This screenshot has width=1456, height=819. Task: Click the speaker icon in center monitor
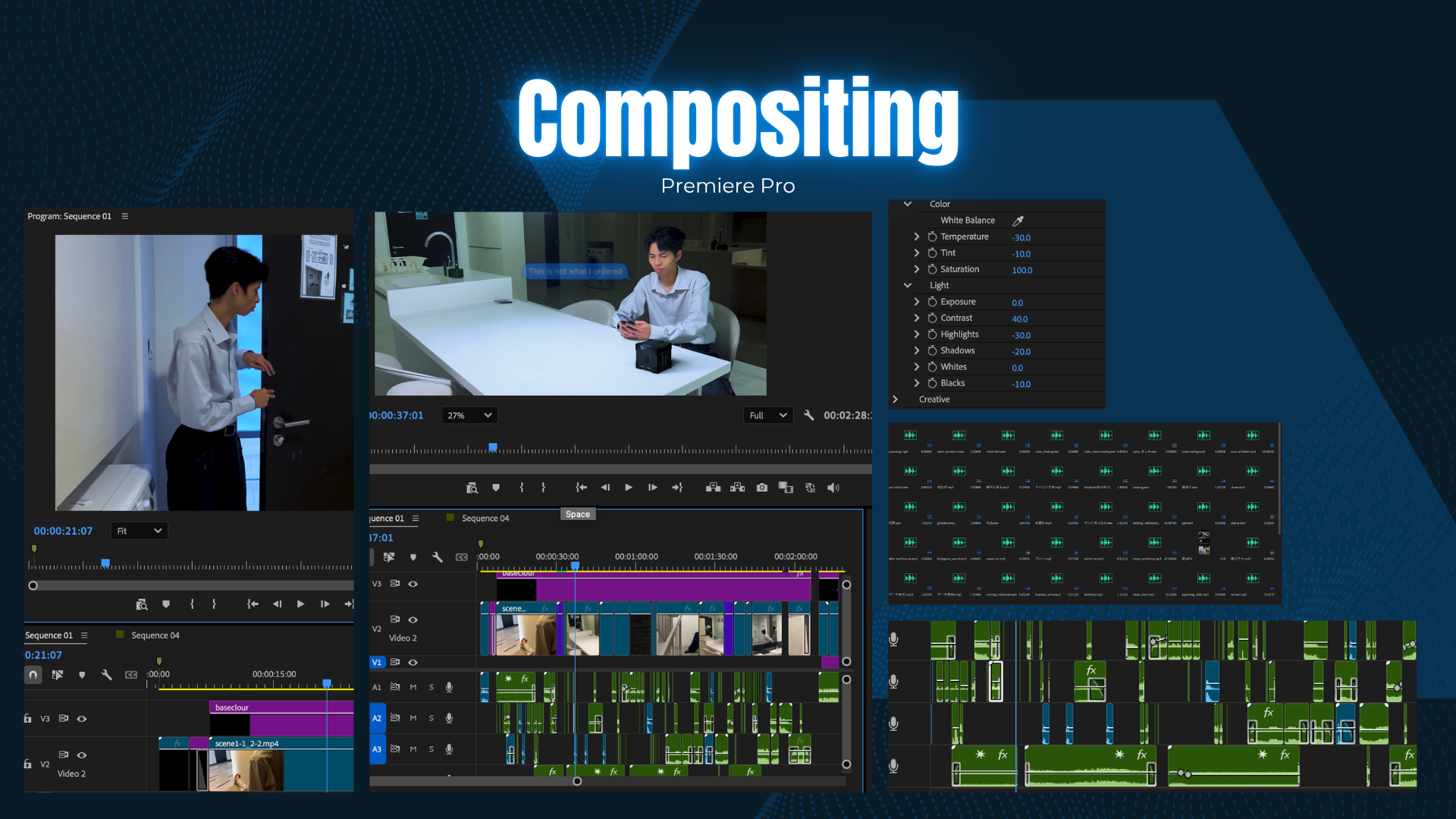[833, 488]
